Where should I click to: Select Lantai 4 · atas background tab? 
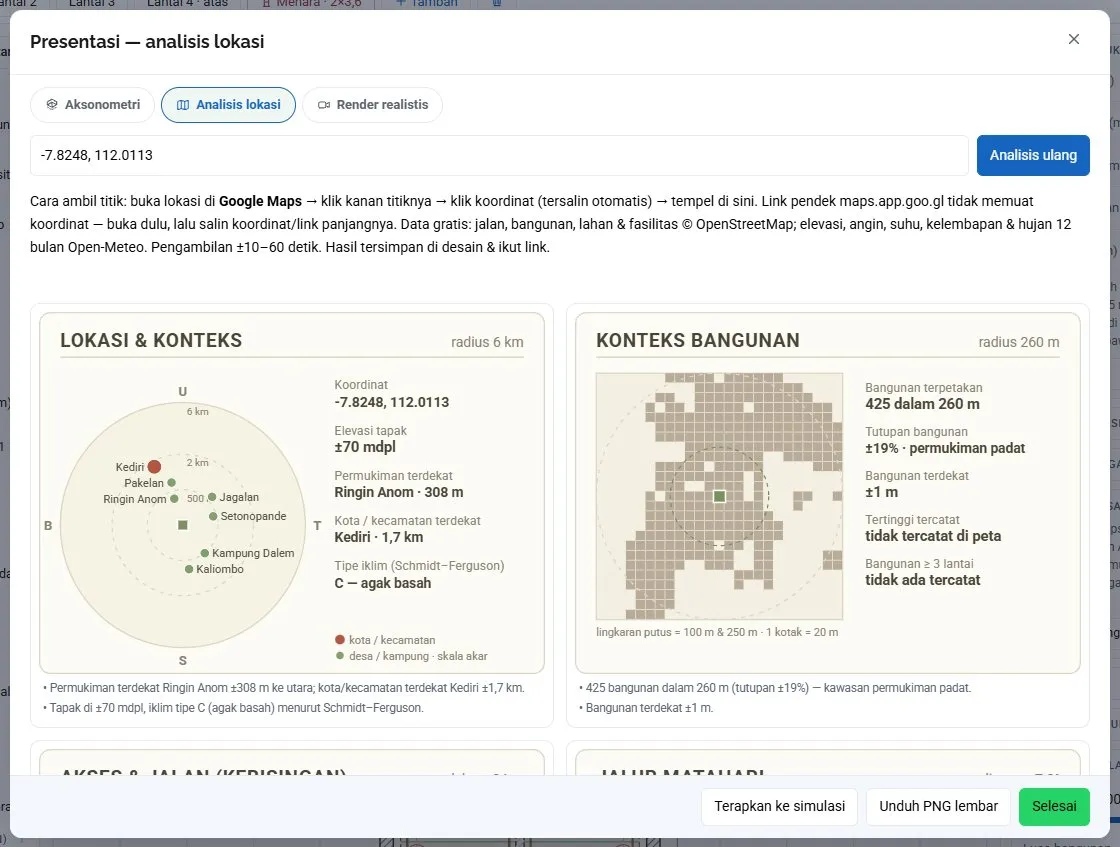pyautogui.click(x=187, y=4)
